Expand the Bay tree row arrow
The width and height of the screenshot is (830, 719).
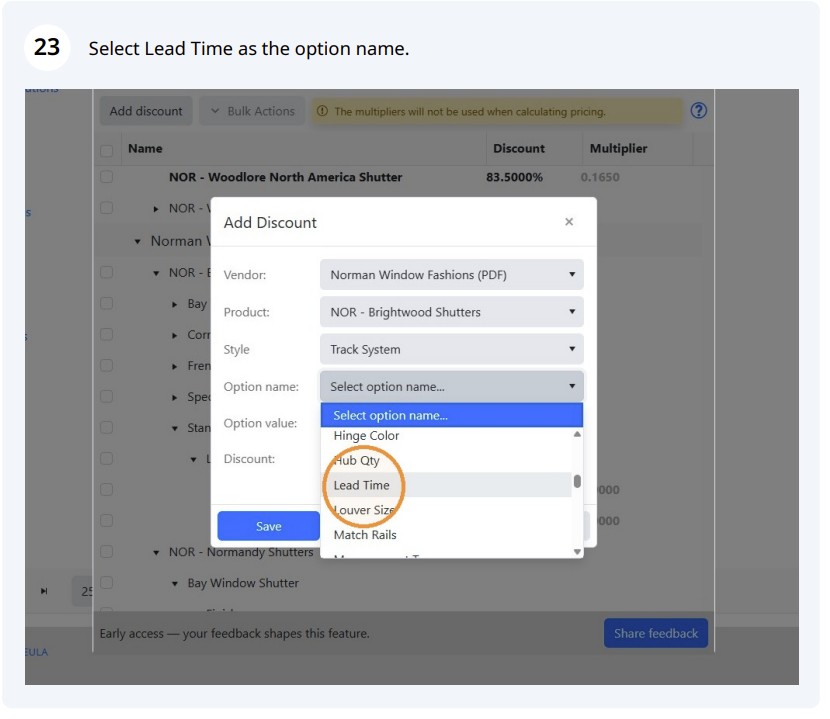175,304
